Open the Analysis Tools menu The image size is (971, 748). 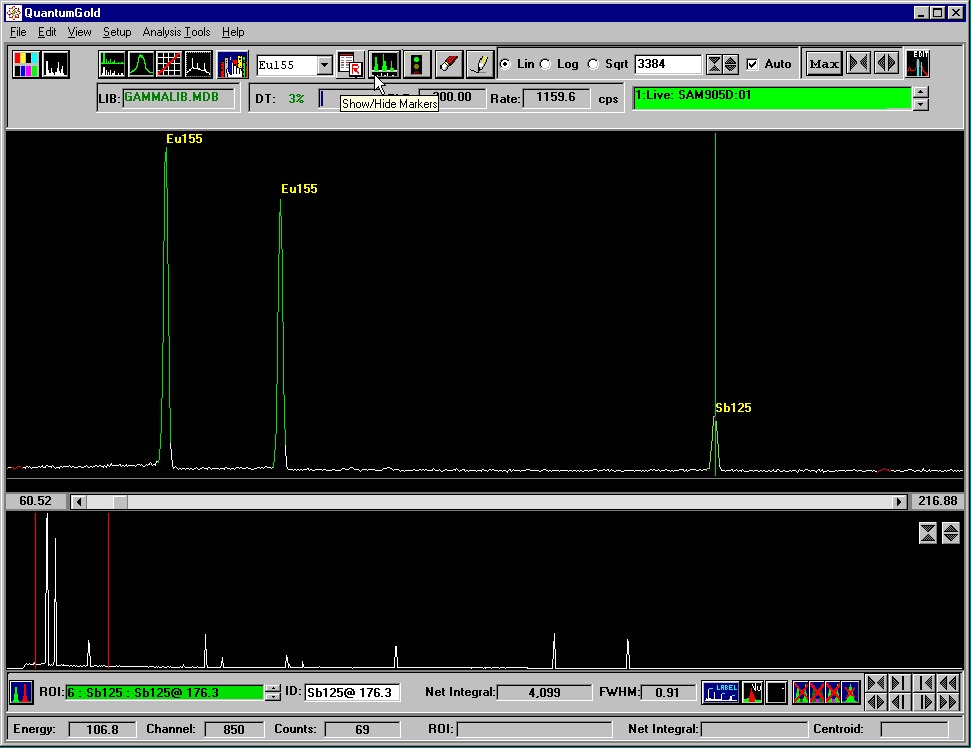click(x=176, y=32)
